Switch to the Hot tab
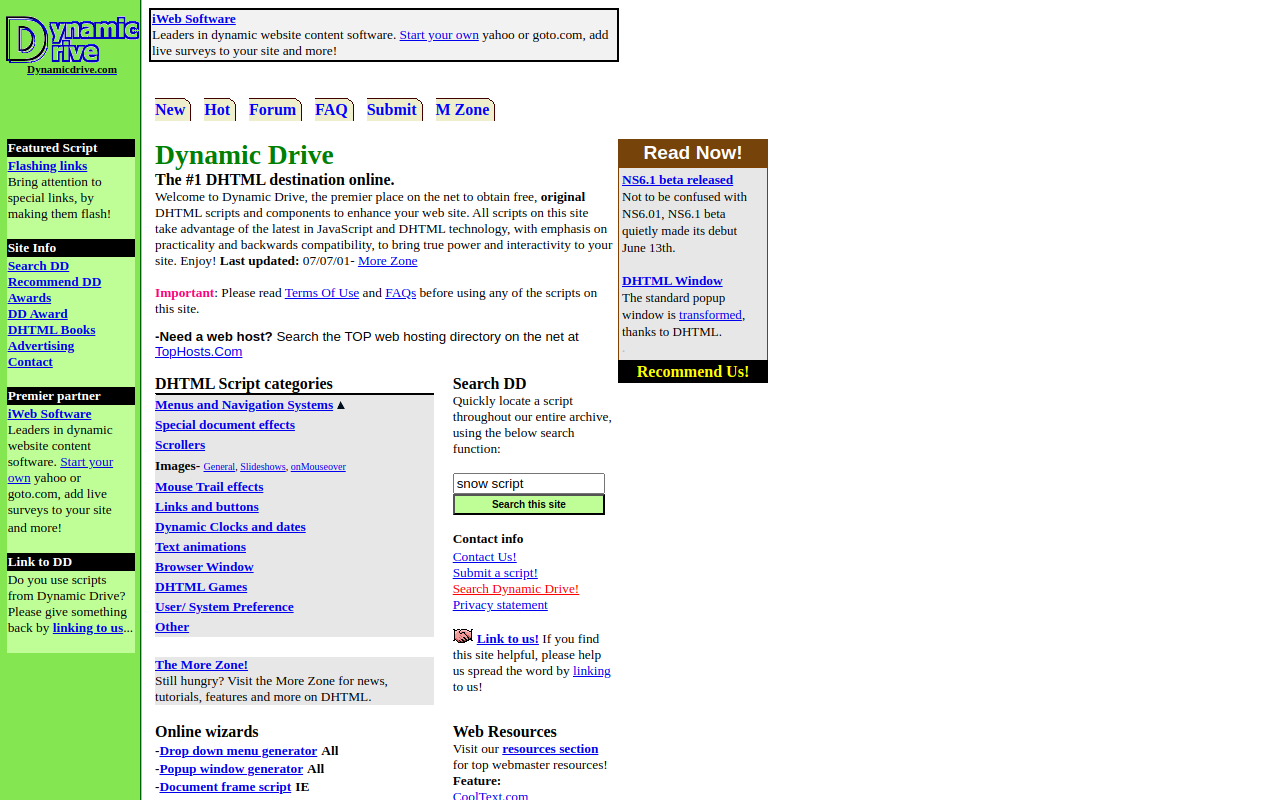This screenshot has height=800, width=1280. [217, 110]
